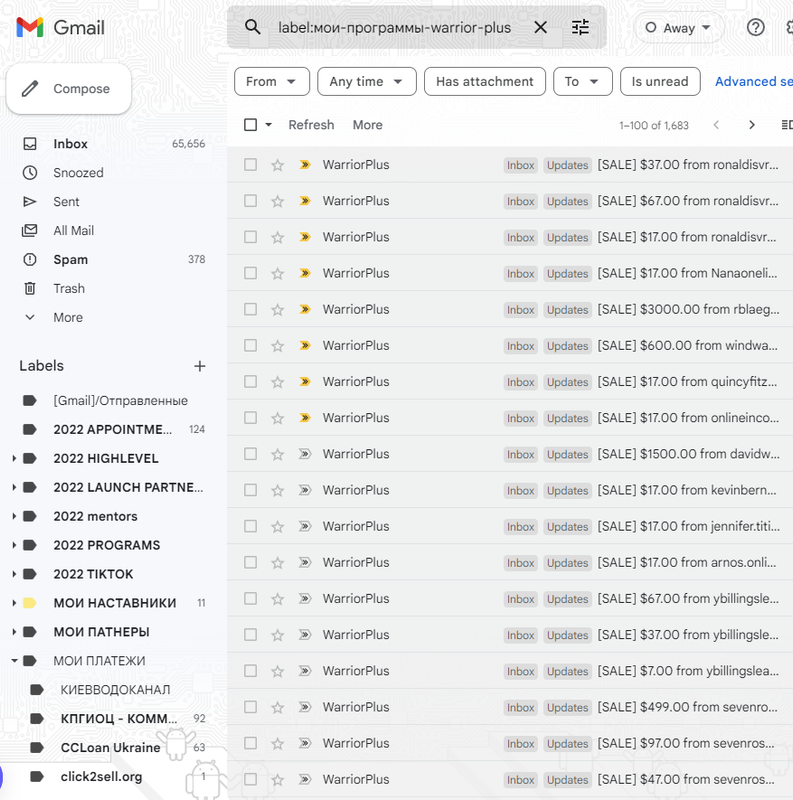Open the More actions menu in toolbar
The width and height of the screenshot is (793, 800).
tap(367, 125)
